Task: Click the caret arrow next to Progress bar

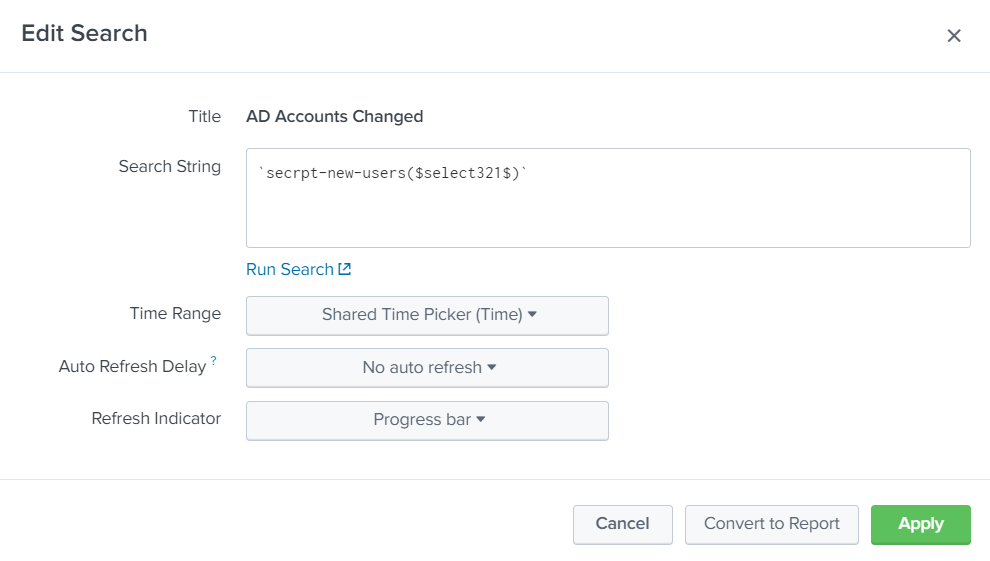Action: pos(481,420)
